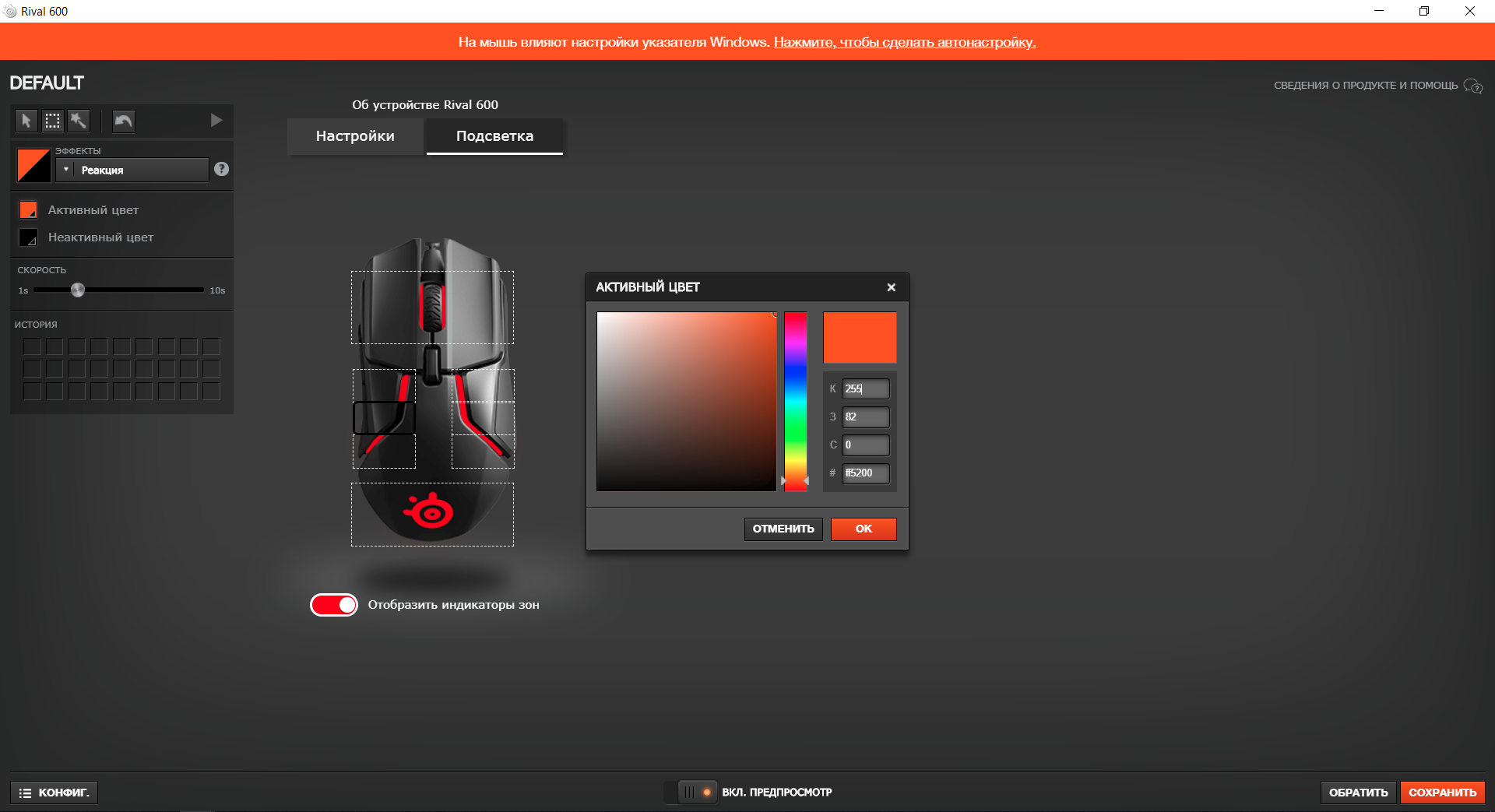Click the hex color code field
The image size is (1495, 812).
point(865,473)
